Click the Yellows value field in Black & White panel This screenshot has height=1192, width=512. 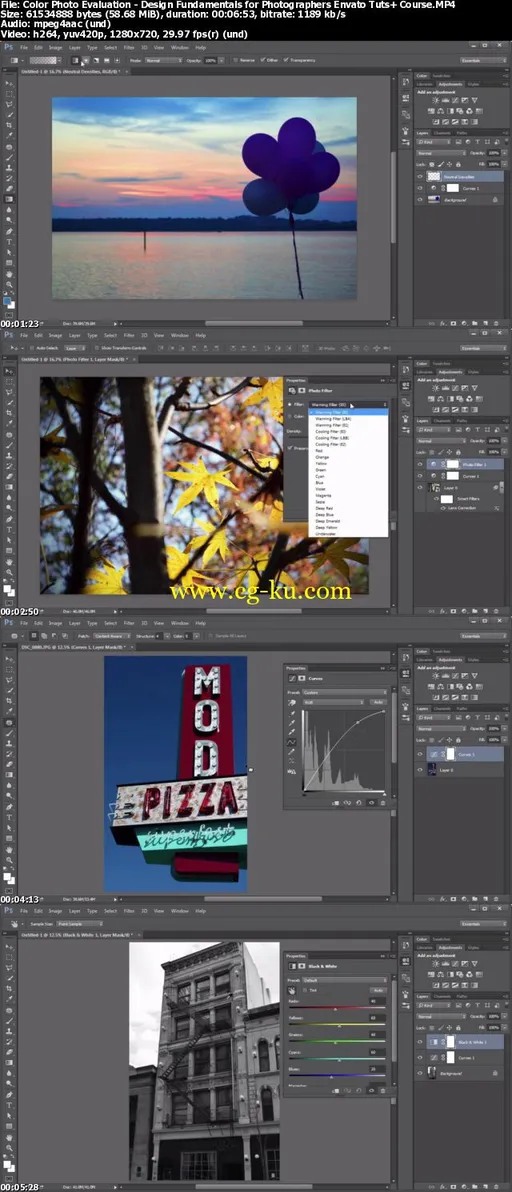377,1018
